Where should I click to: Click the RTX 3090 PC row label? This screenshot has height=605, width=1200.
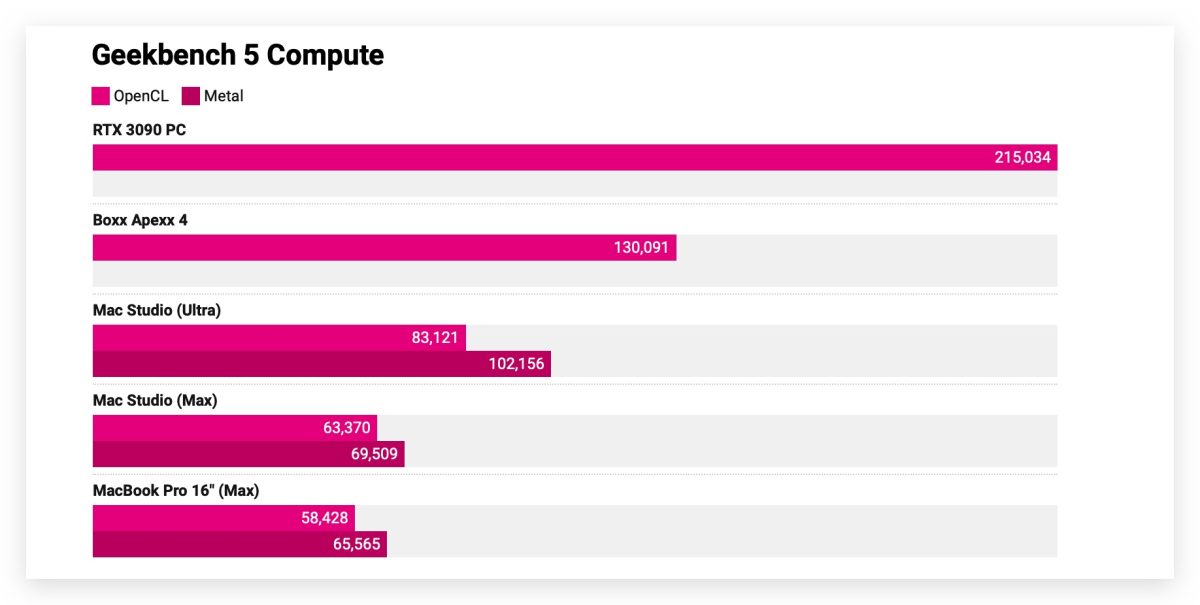[x=139, y=130]
